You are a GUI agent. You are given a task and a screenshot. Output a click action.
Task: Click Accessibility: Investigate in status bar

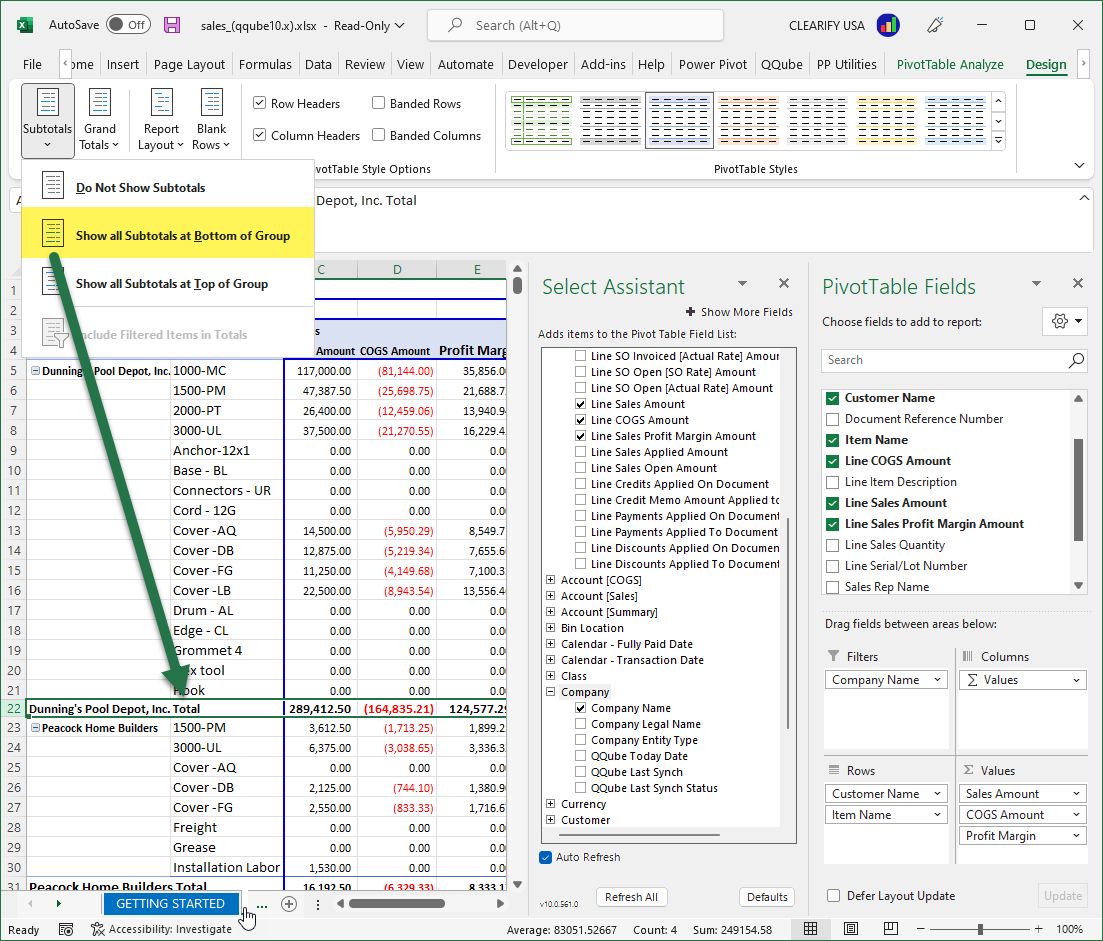point(162,929)
